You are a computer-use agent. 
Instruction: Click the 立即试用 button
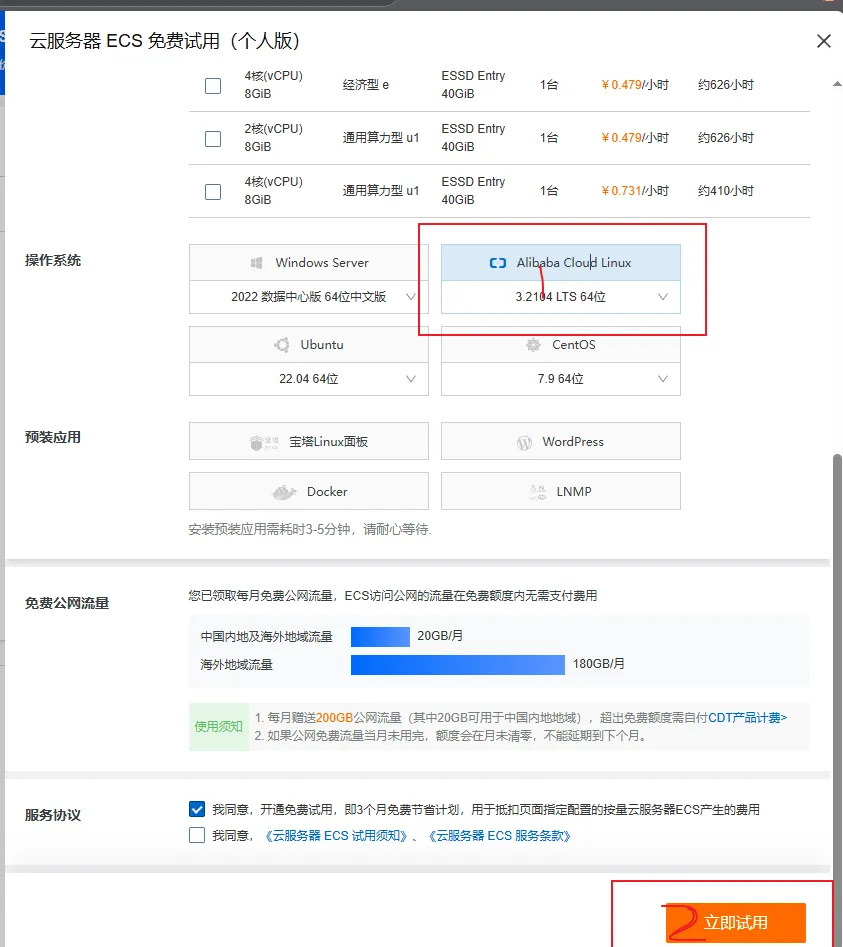tap(736, 922)
